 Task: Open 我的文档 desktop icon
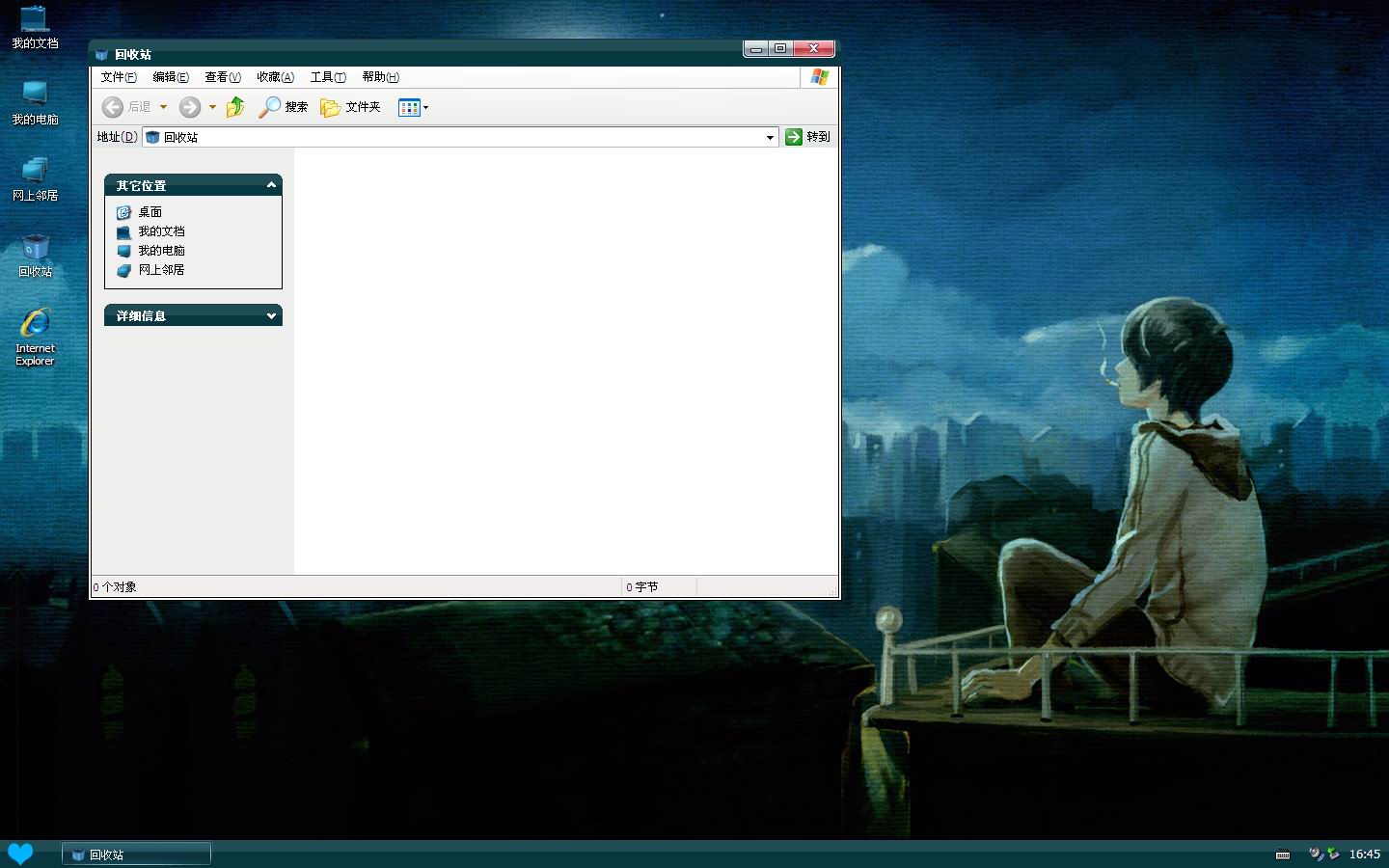pos(35,27)
